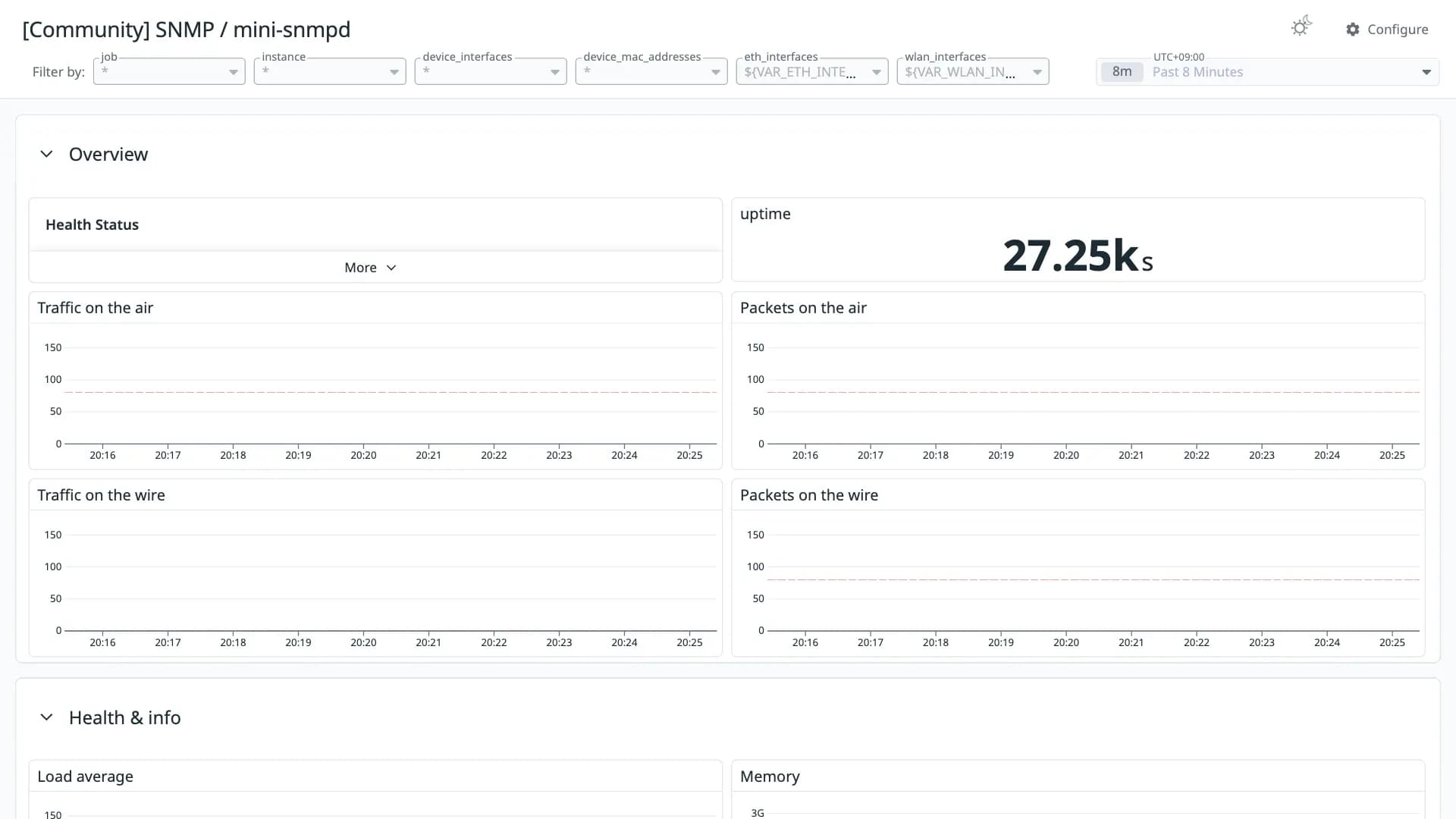Click the Packets on the wire title
1456x819 pixels.
(809, 495)
